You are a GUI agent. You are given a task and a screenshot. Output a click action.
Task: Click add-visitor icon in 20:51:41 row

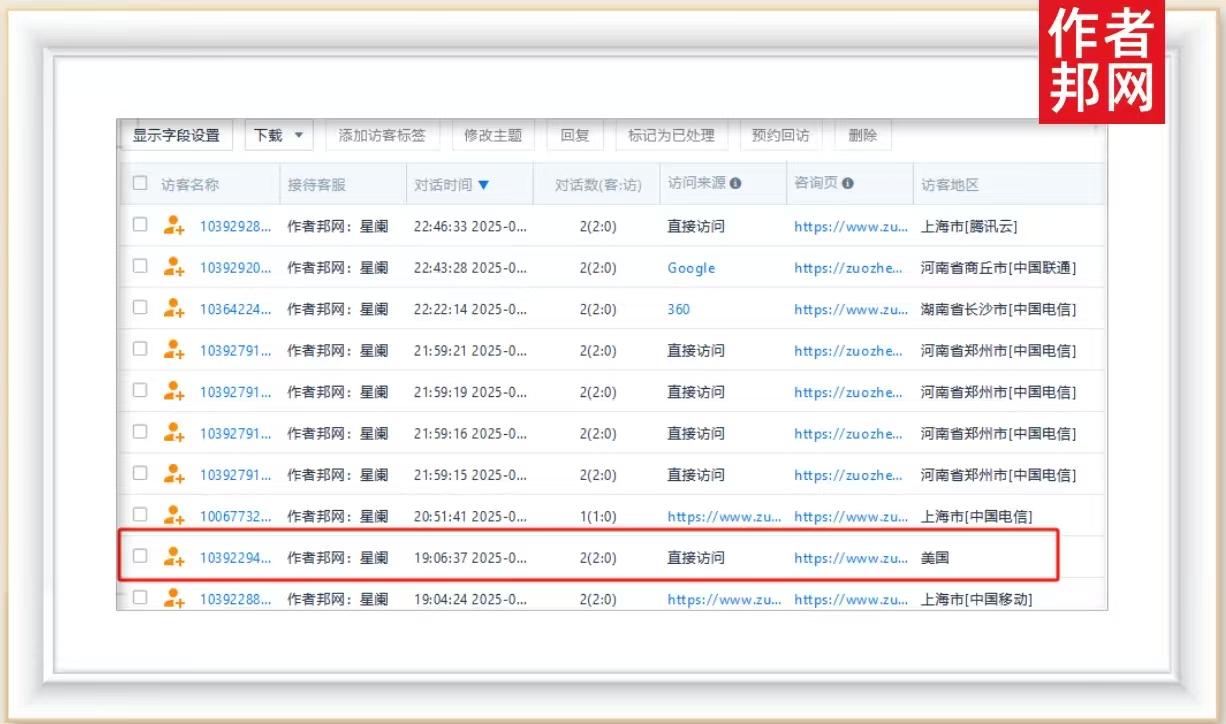(x=174, y=516)
